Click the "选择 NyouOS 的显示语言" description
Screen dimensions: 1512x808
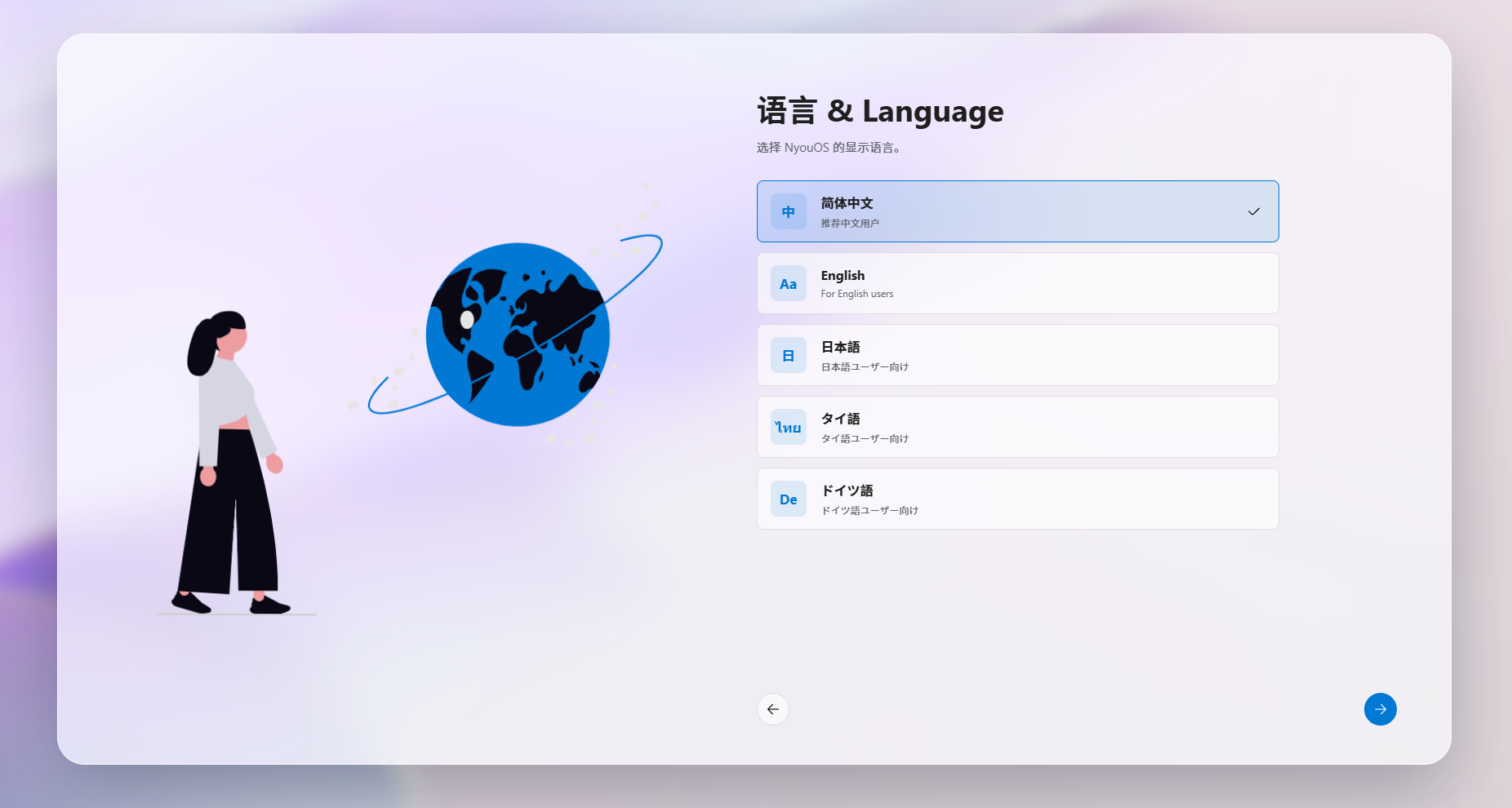(829, 148)
